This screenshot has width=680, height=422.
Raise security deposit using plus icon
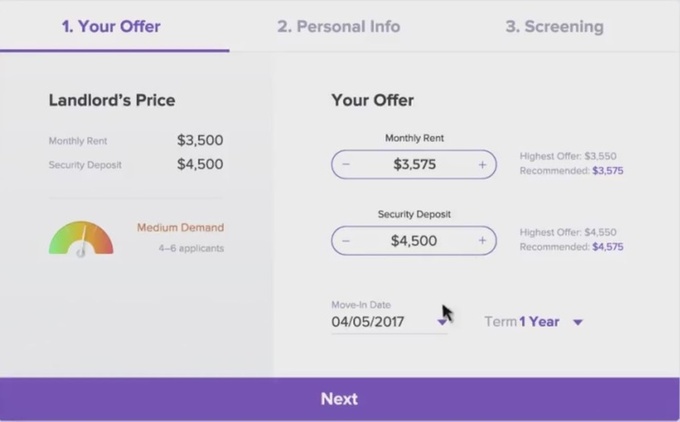coord(482,241)
